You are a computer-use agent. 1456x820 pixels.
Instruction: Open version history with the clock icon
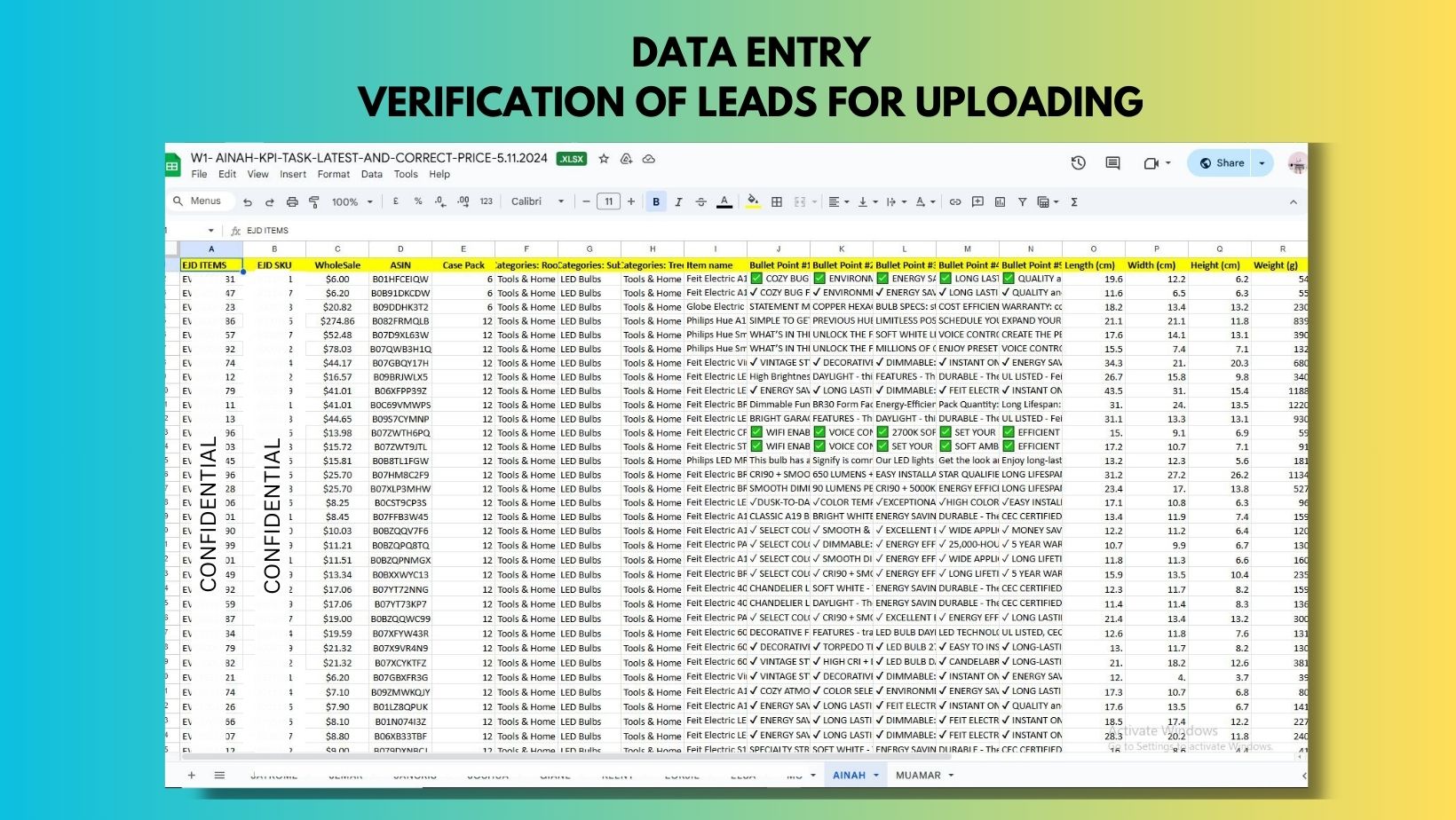pyautogui.click(x=1079, y=163)
